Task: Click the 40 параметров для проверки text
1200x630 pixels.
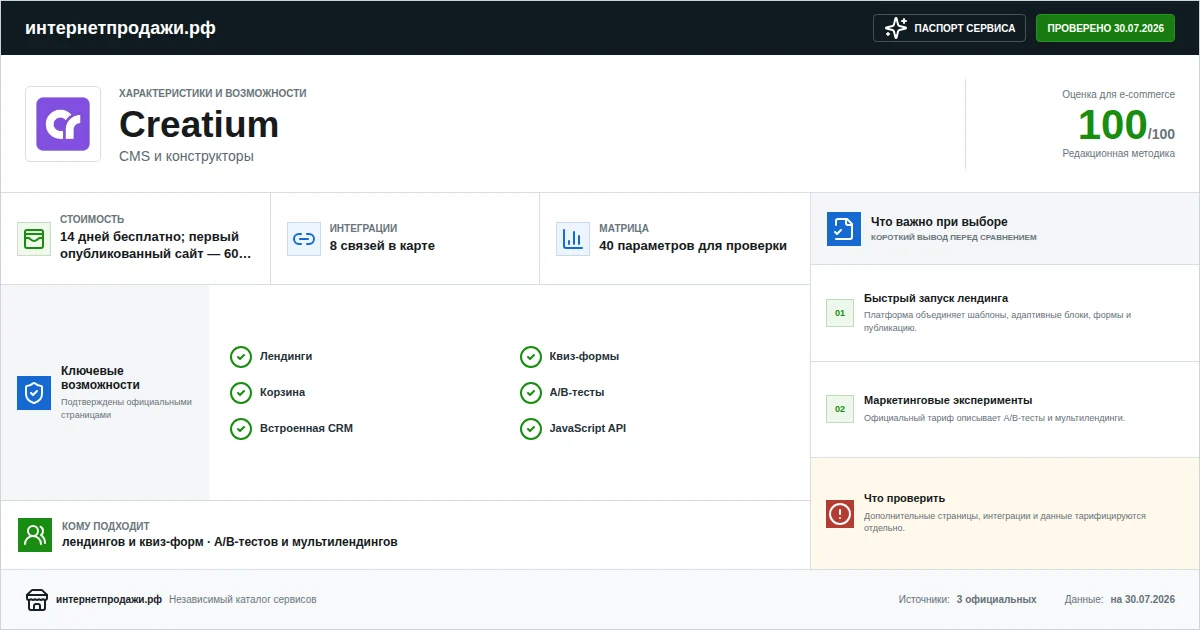Action: pyautogui.click(x=693, y=246)
